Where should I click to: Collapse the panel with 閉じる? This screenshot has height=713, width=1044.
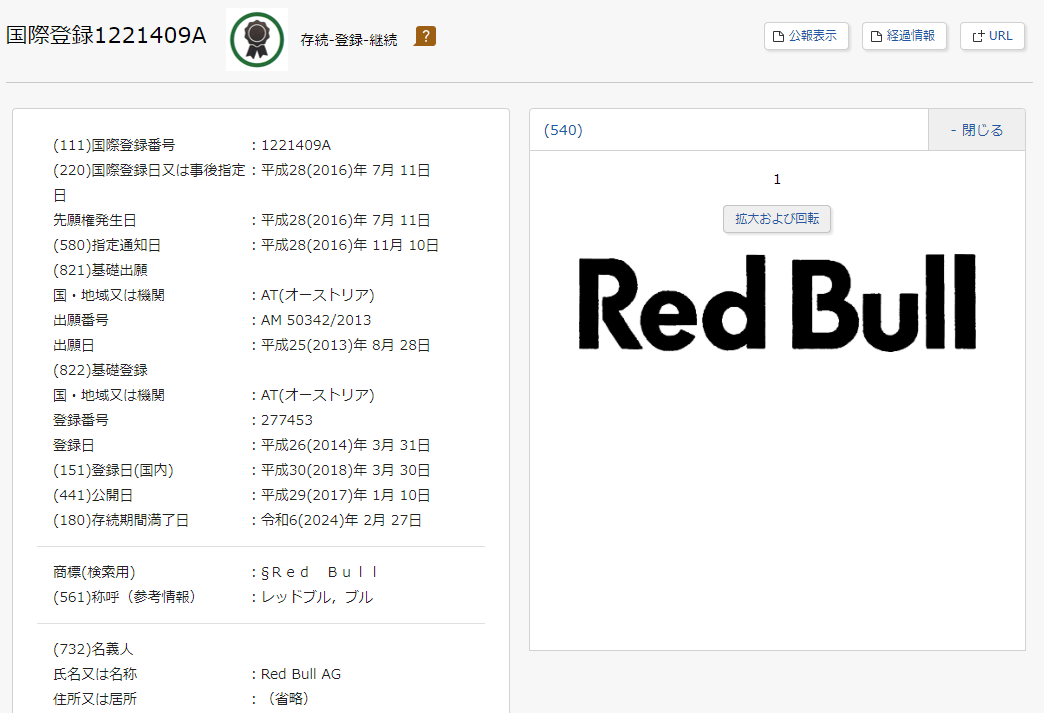click(x=977, y=130)
